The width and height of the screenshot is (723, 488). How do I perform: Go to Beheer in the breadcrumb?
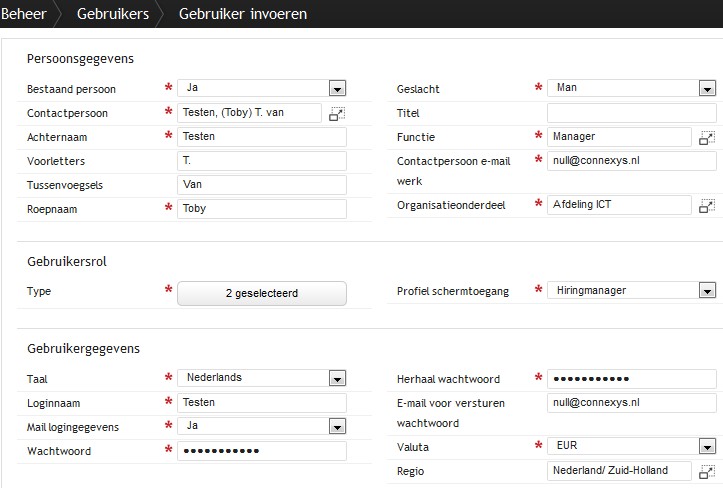pyautogui.click(x=24, y=14)
